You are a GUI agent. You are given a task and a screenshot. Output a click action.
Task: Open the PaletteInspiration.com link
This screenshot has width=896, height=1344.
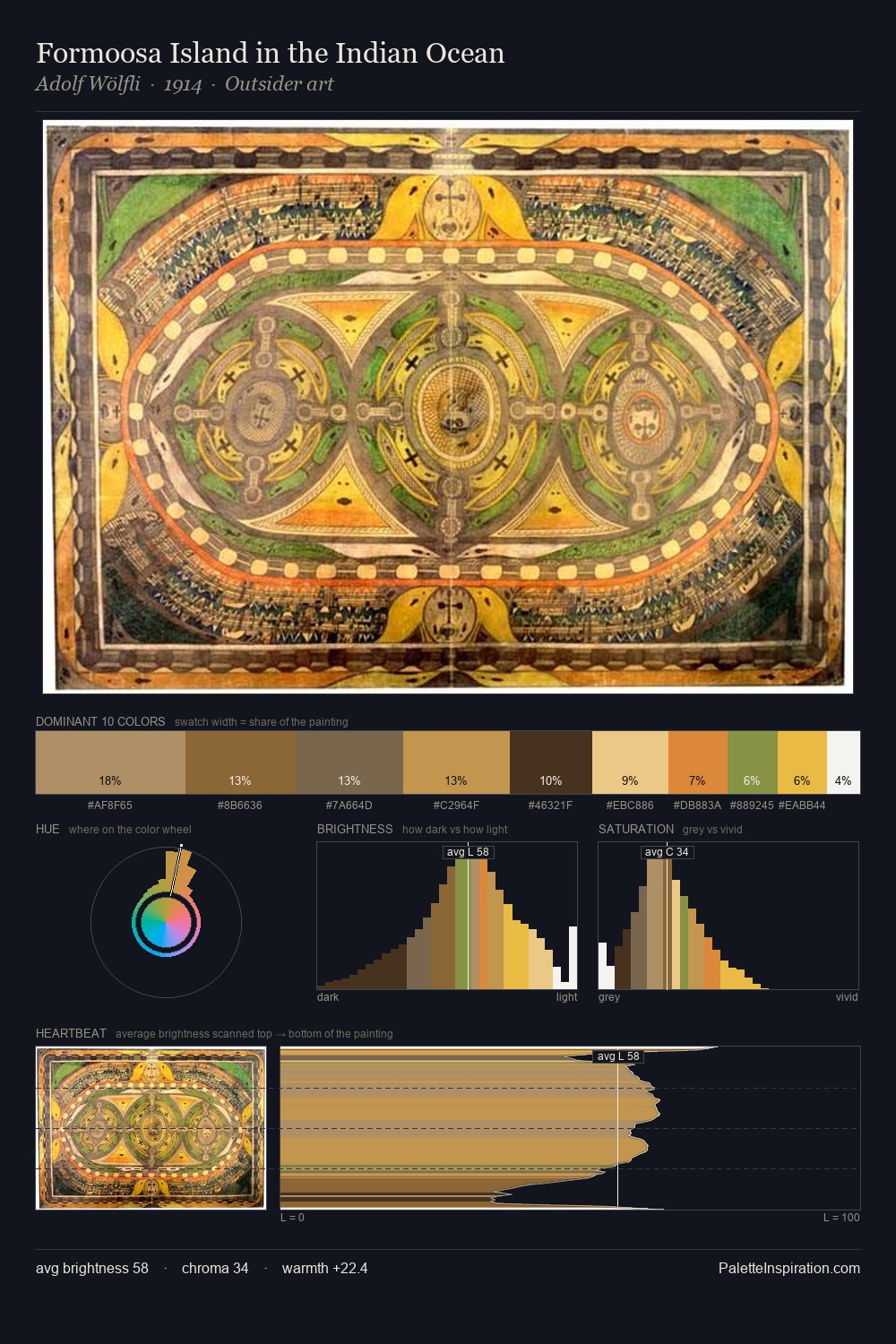[789, 1269]
